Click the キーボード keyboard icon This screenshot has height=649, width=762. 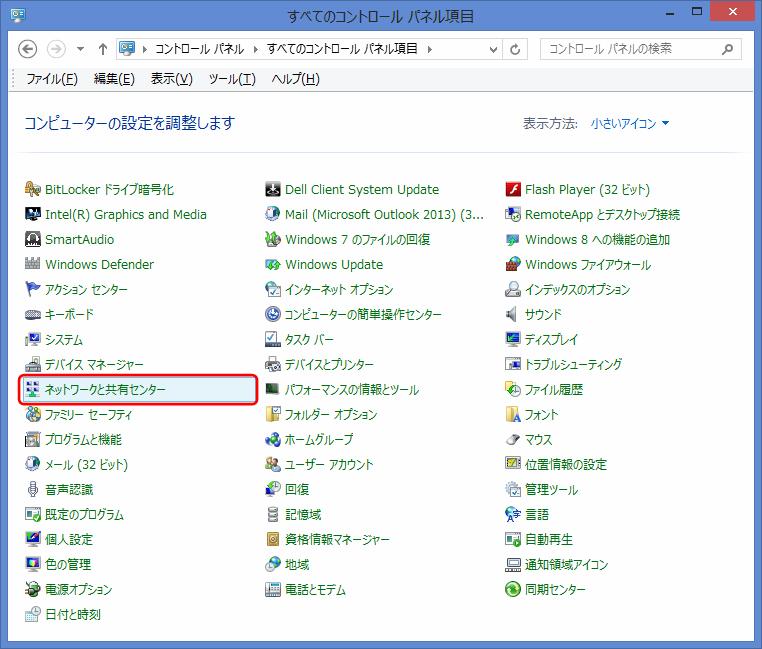[33, 315]
